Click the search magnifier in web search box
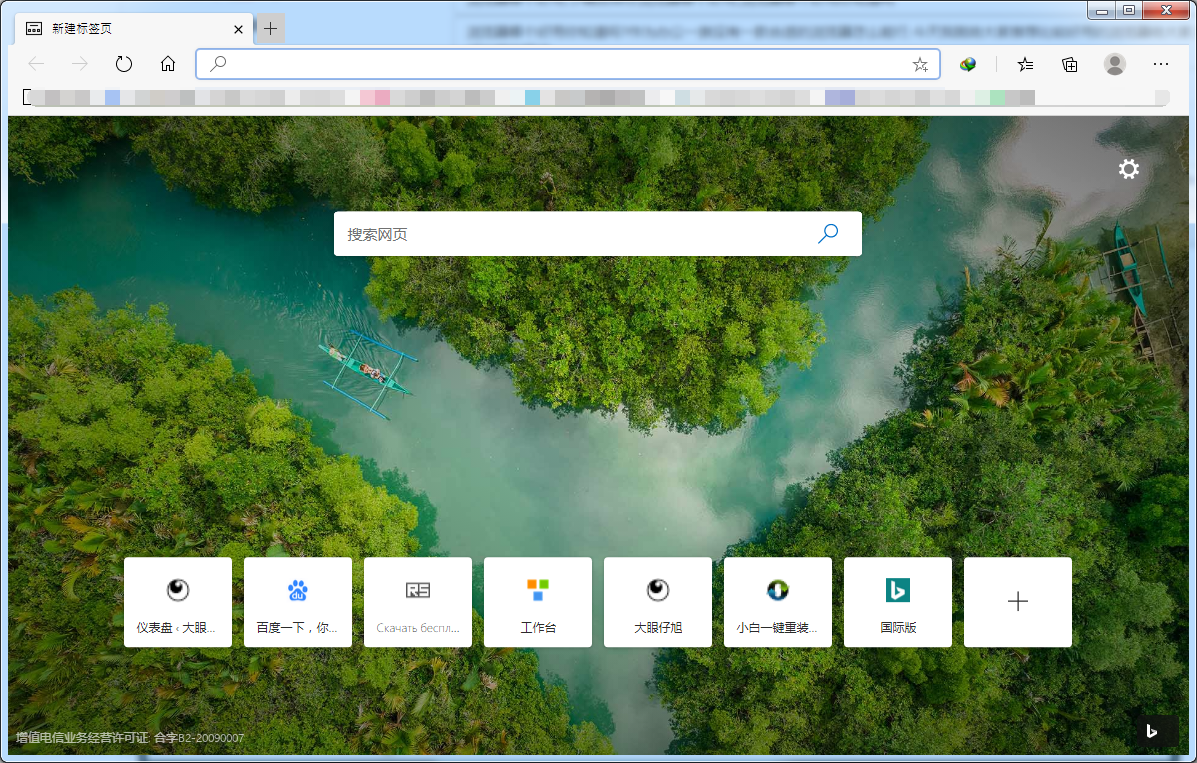The width and height of the screenshot is (1197, 763). pyautogui.click(x=828, y=234)
